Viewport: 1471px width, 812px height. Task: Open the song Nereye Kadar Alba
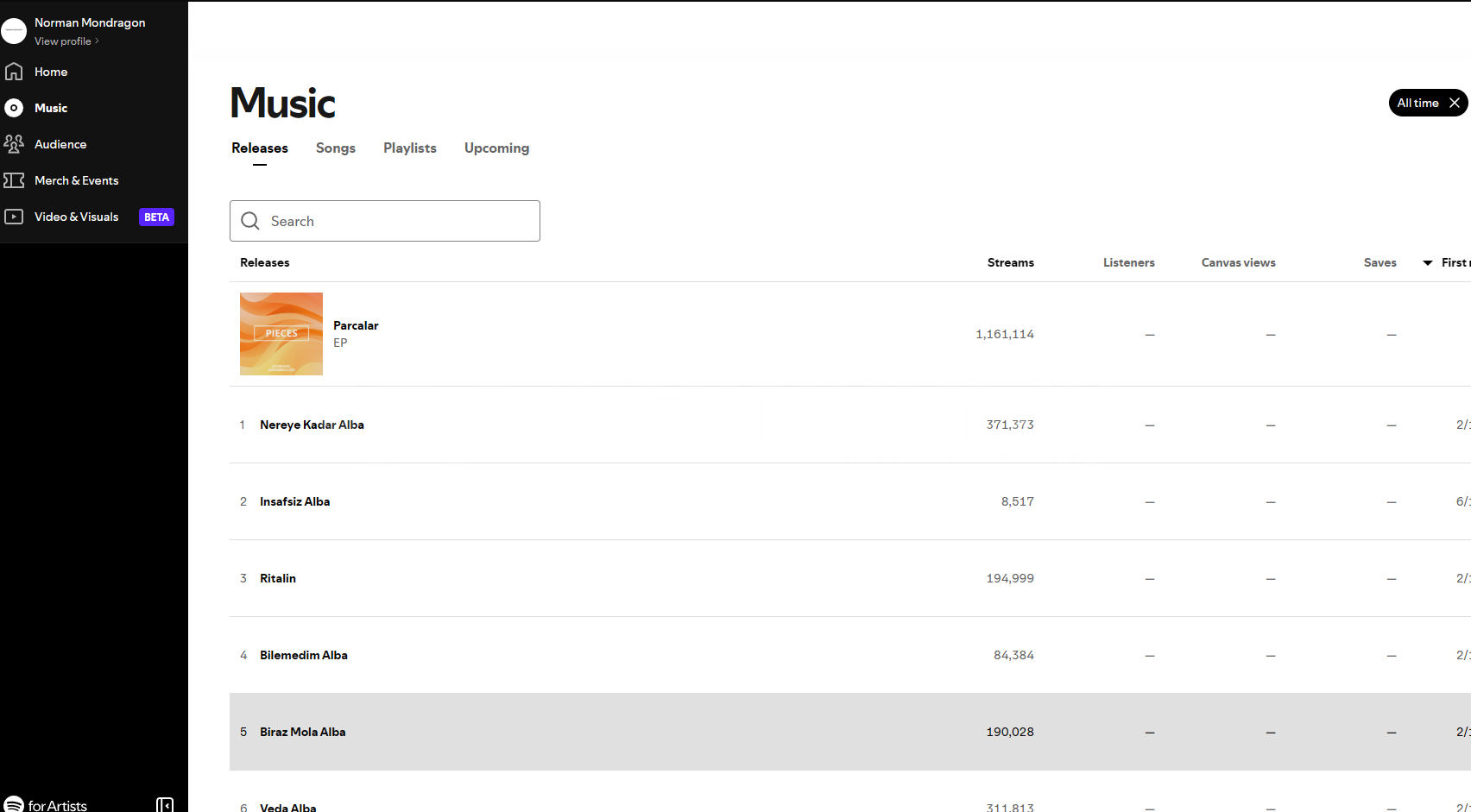click(x=312, y=425)
